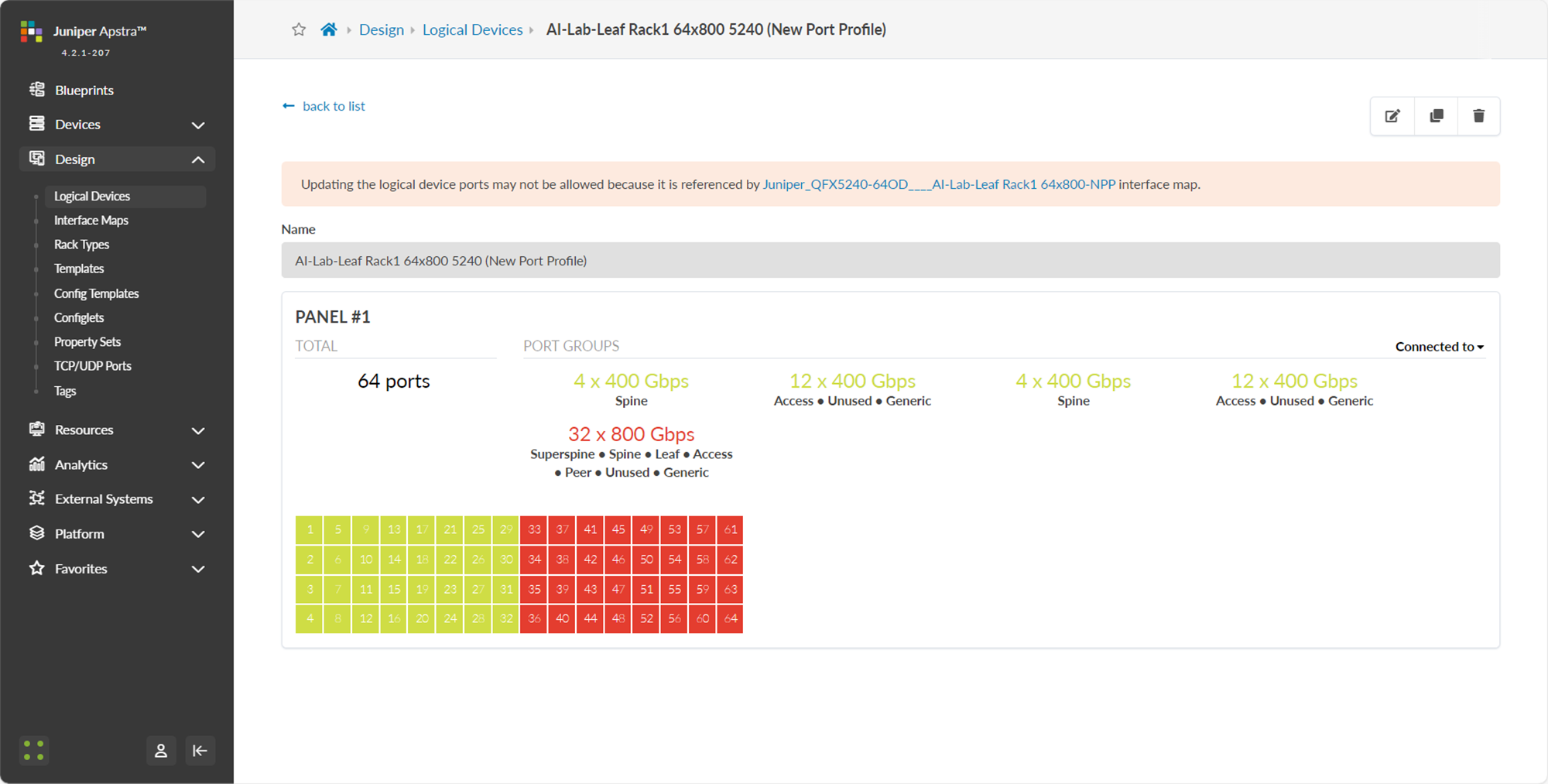
Task: Click the Favorites star icon in sidebar
Action: (x=36, y=568)
